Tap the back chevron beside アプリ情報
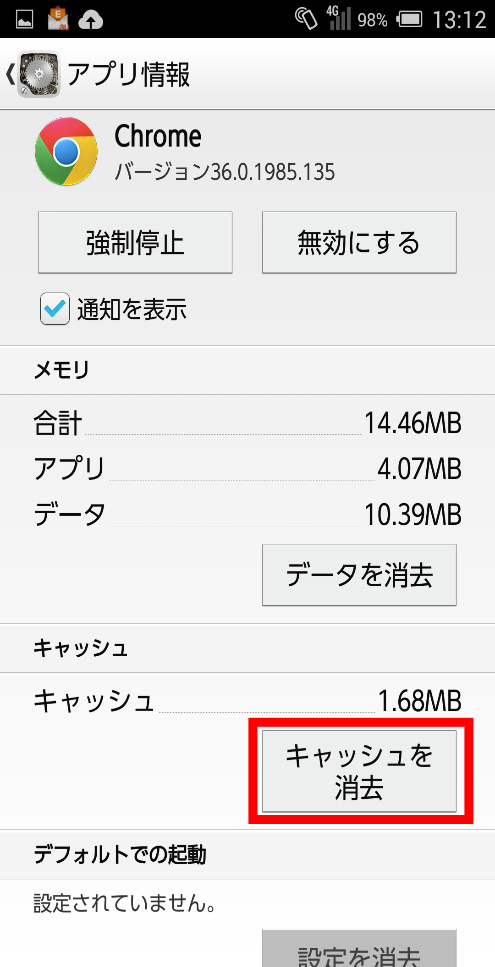495x967 pixels. click(x=9, y=74)
